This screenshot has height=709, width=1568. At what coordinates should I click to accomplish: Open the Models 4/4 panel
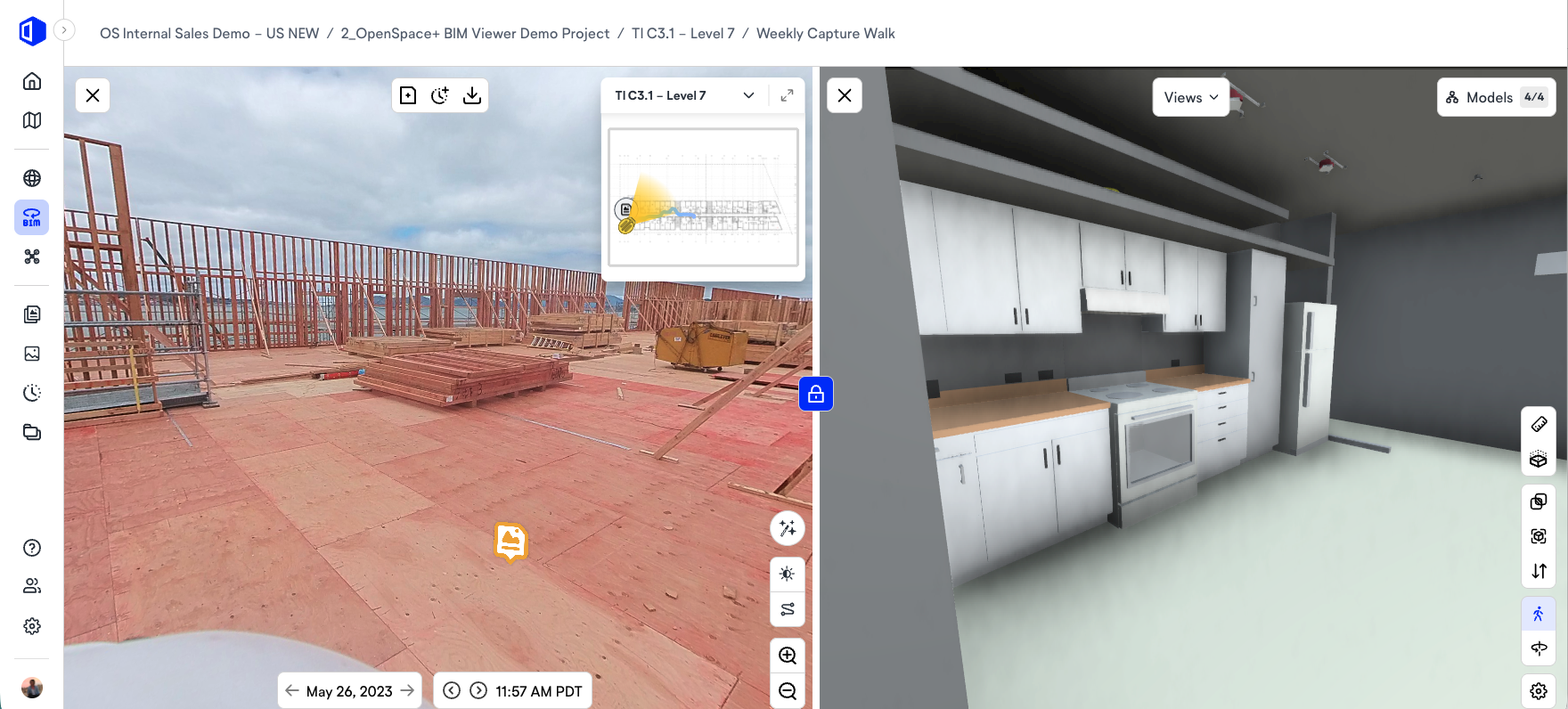tap(1497, 97)
